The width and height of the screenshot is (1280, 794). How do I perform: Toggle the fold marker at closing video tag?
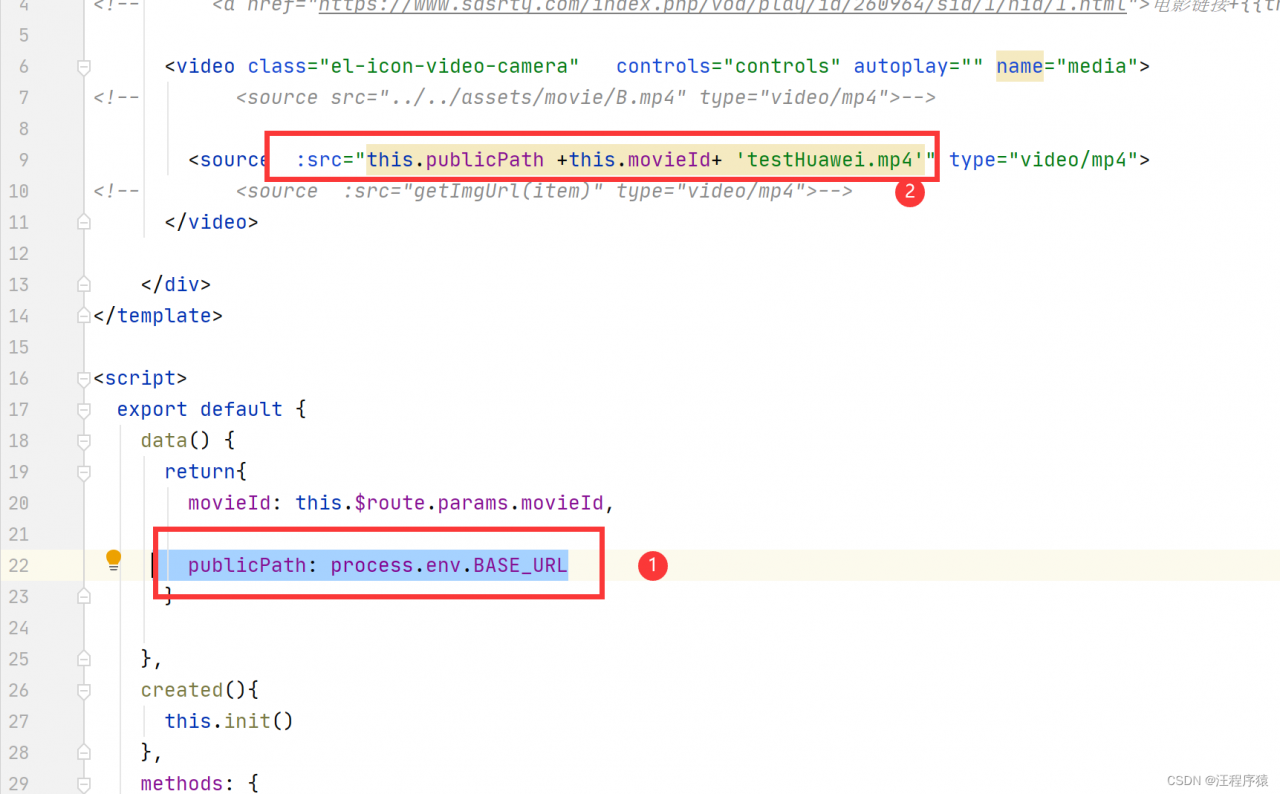(x=84, y=222)
